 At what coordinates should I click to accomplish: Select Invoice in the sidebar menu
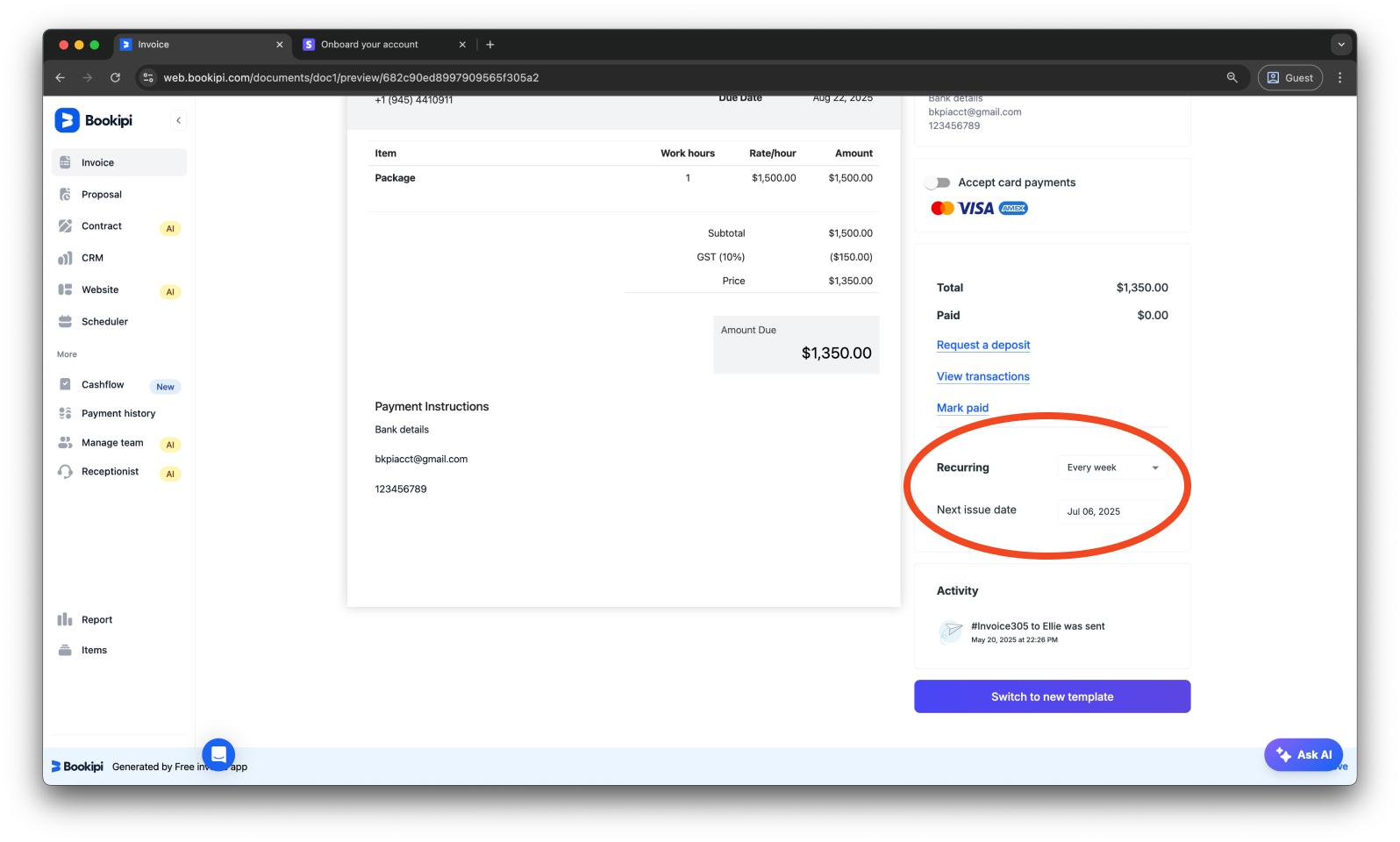119,162
